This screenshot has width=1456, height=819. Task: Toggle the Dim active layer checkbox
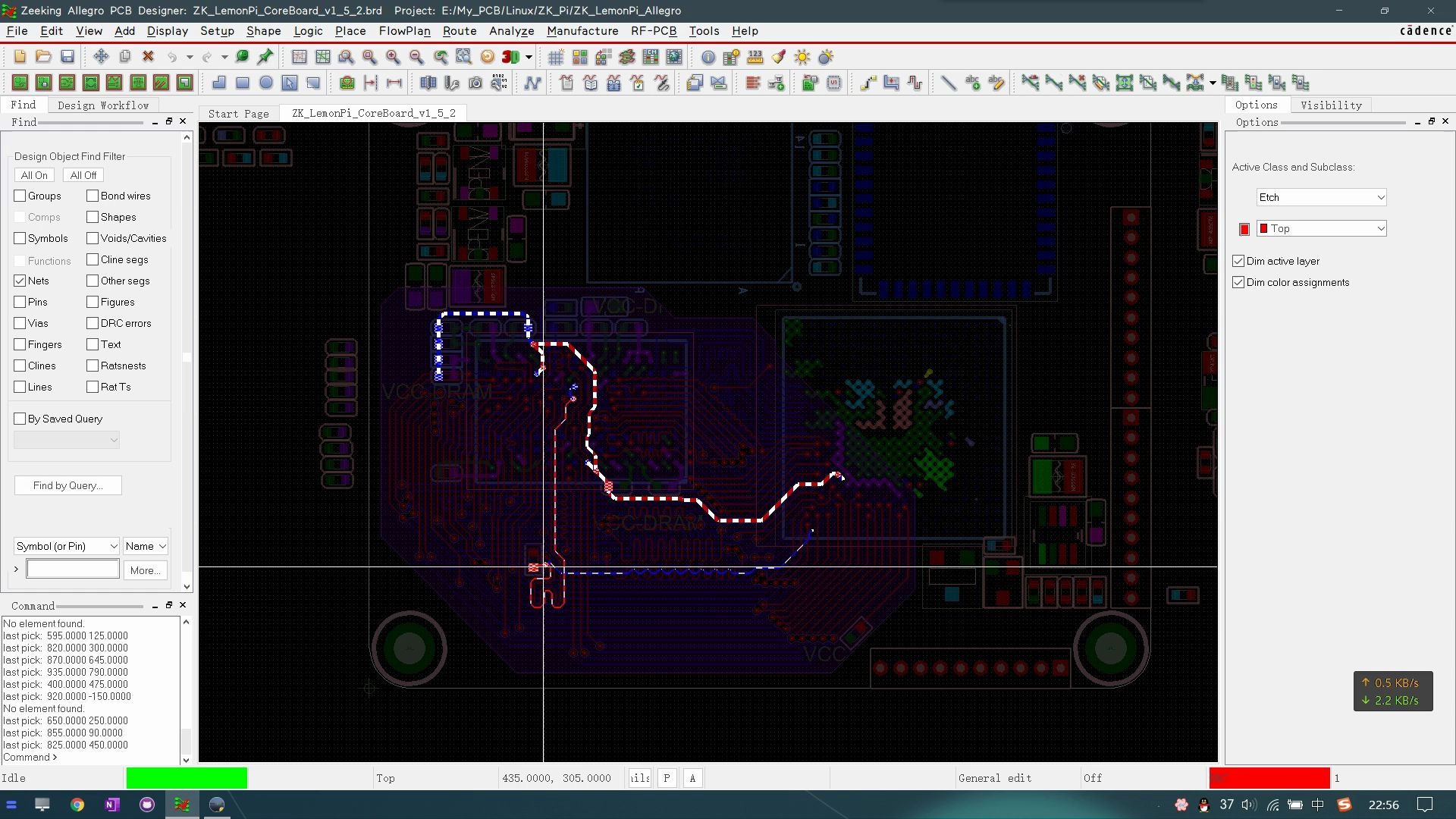[1238, 261]
